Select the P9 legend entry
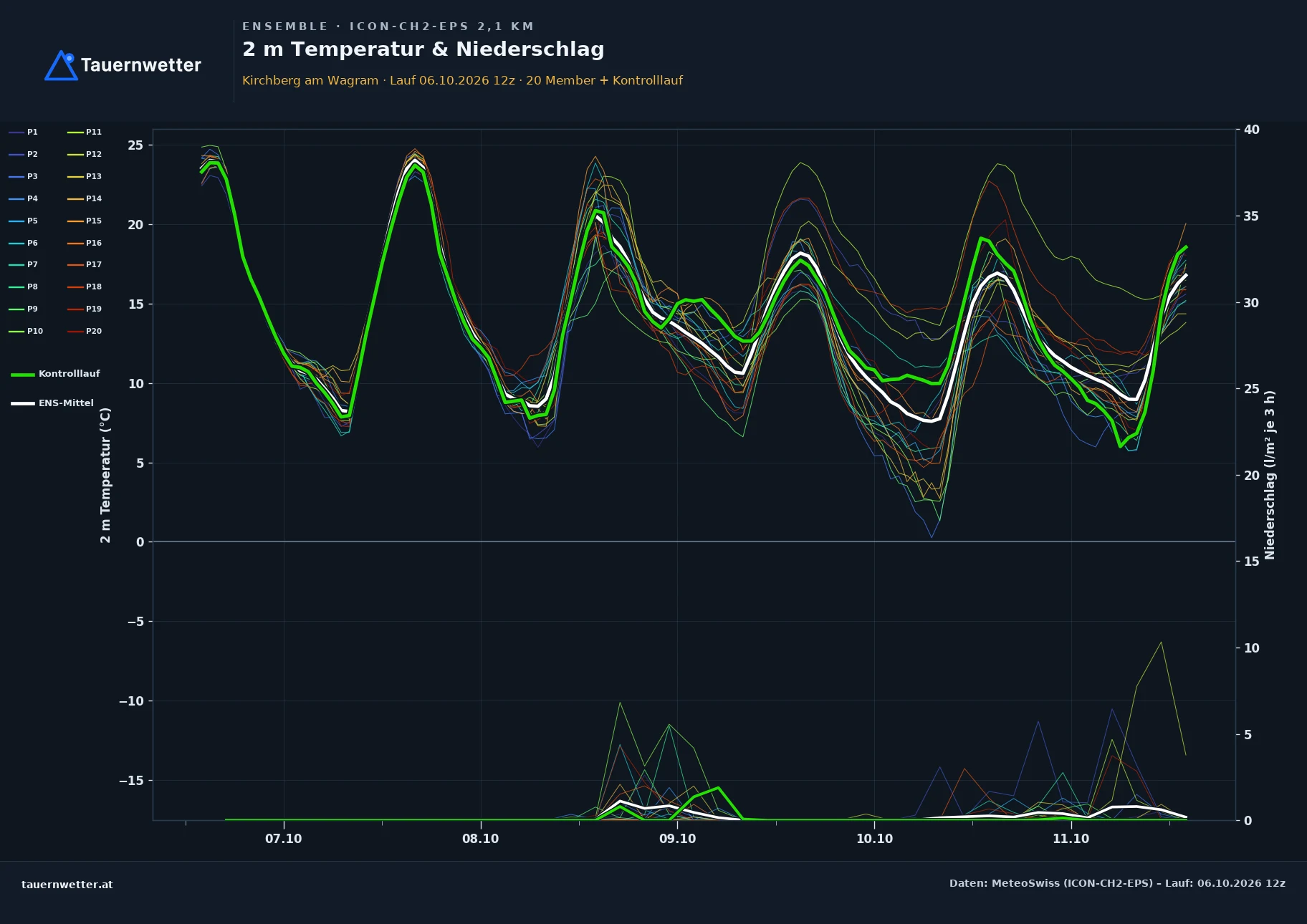The image size is (1307, 924). (x=24, y=309)
